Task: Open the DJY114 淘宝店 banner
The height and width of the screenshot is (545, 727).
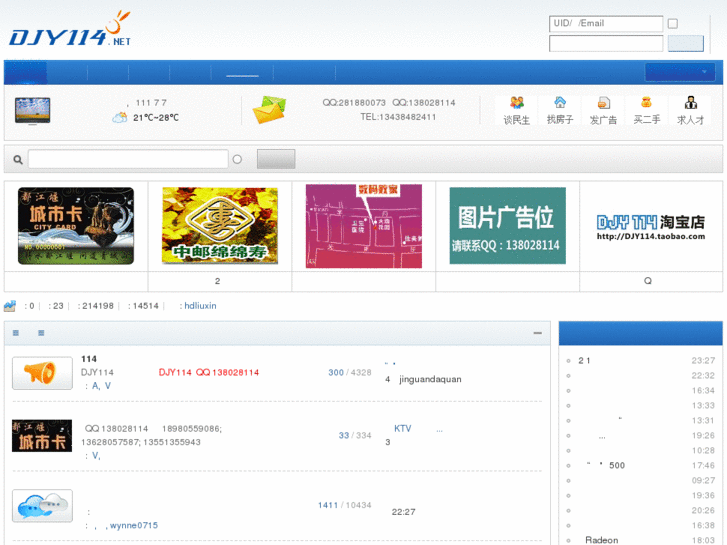Action: tap(651, 227)
